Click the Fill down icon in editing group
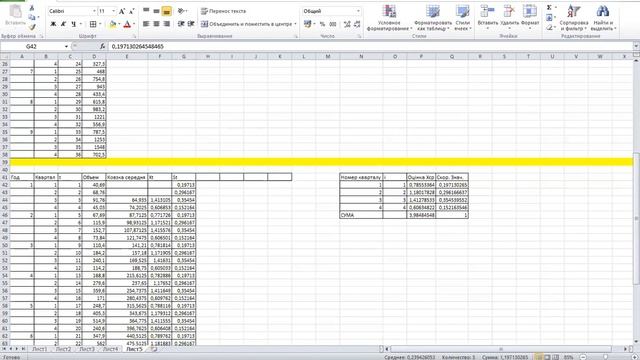This screenshot has height=360, width=640. tap(549, 18)
